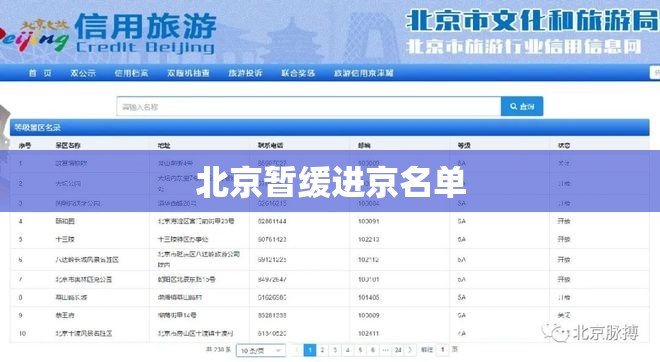Click the arrow on the page size selector
The width and height of the screenshot is (660, 362).
pos(278,350)
